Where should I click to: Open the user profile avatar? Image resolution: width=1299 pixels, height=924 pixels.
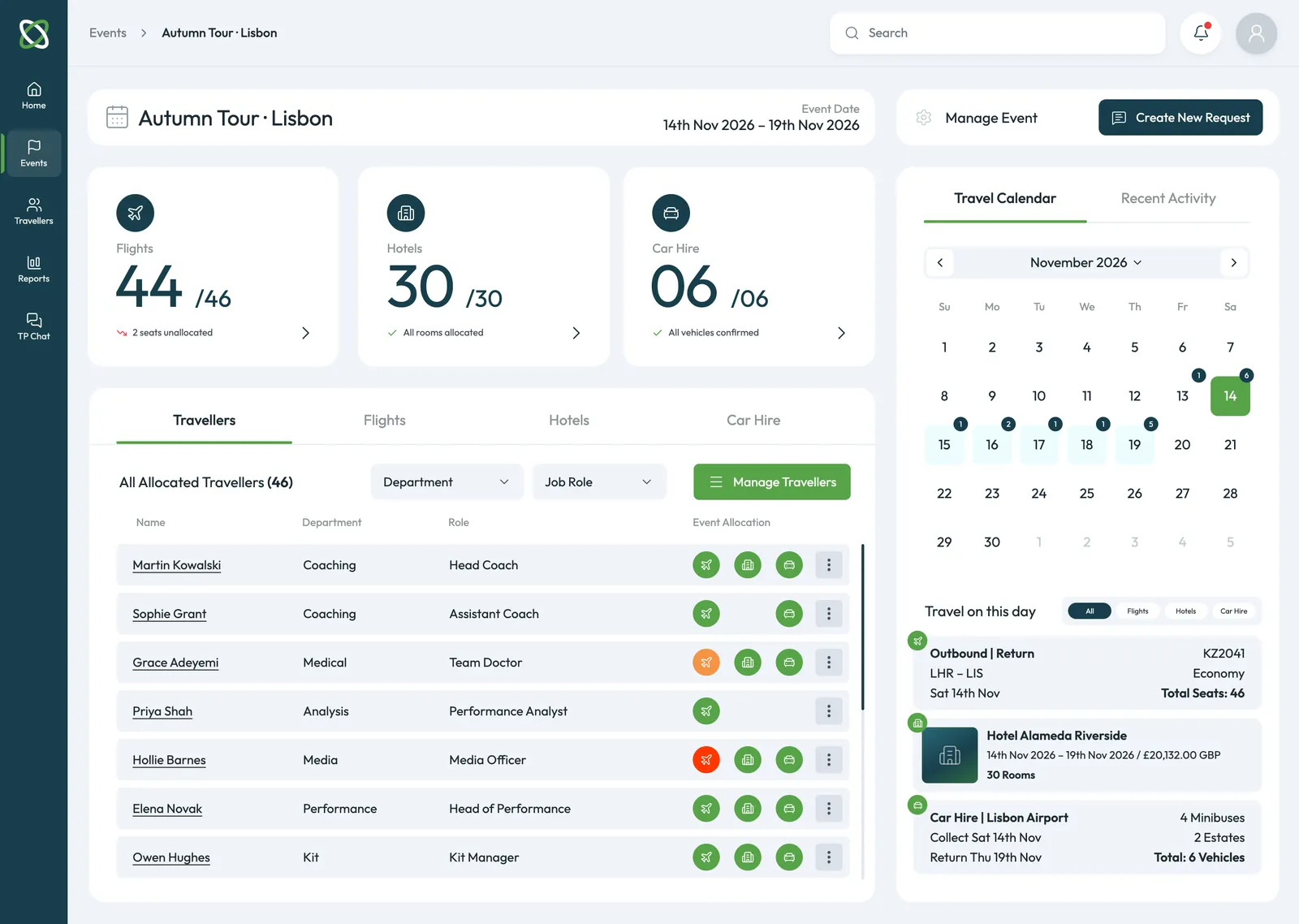tap(1256, 33)
